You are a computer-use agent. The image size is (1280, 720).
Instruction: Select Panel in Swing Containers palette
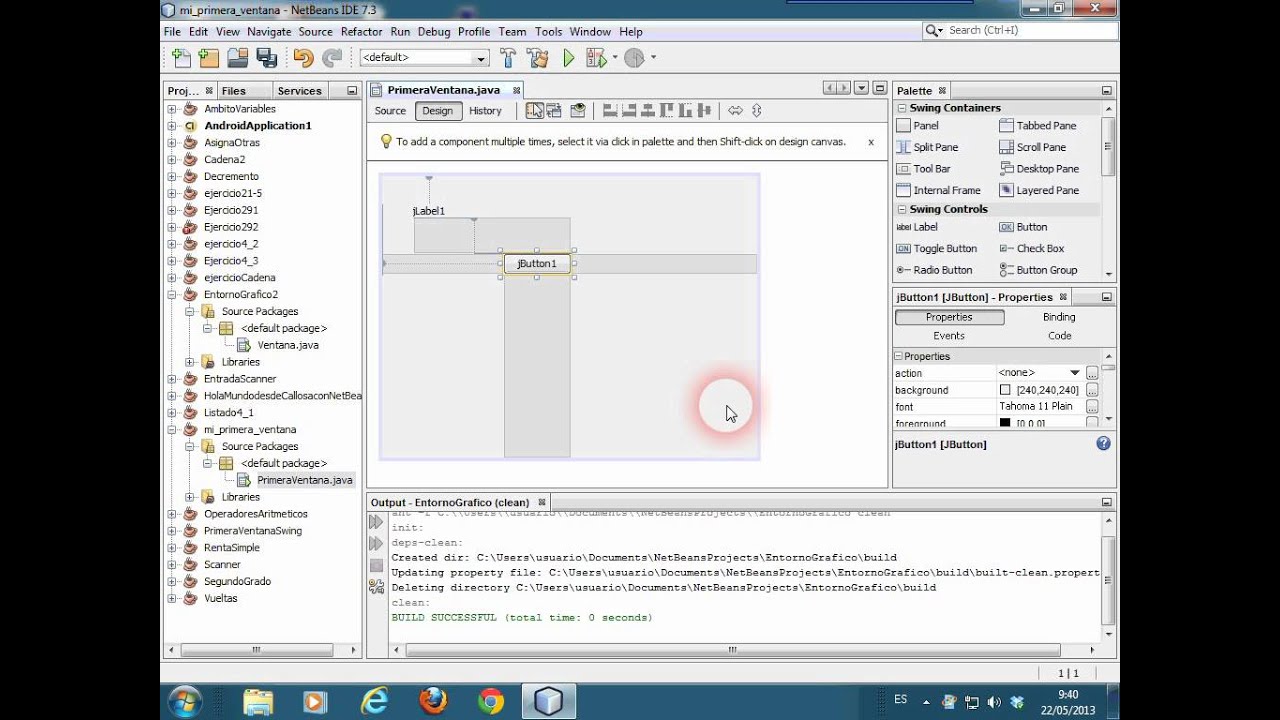click(x=917, y=126)
